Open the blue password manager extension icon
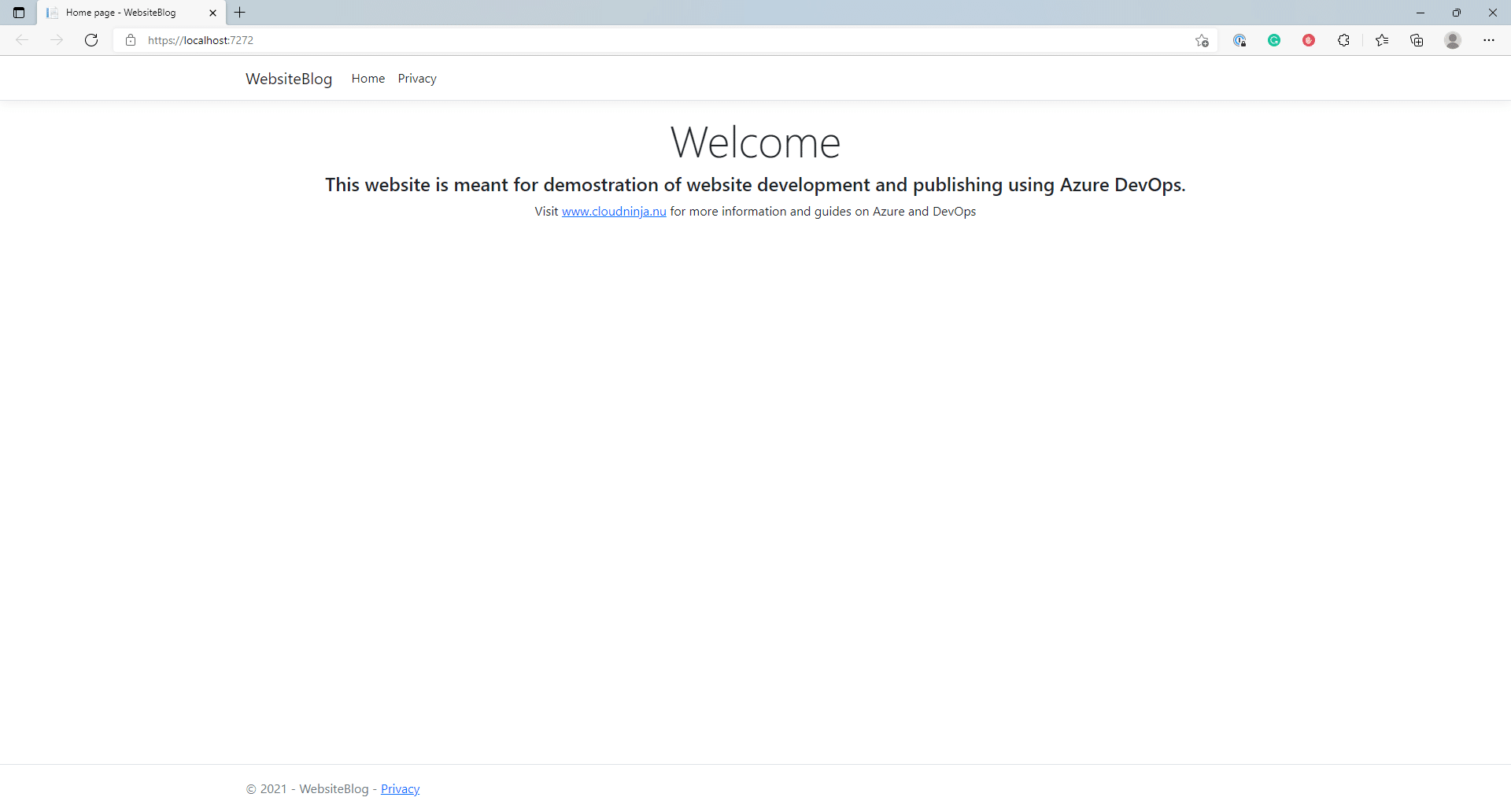1511x812 pixels. (1239, 40)
